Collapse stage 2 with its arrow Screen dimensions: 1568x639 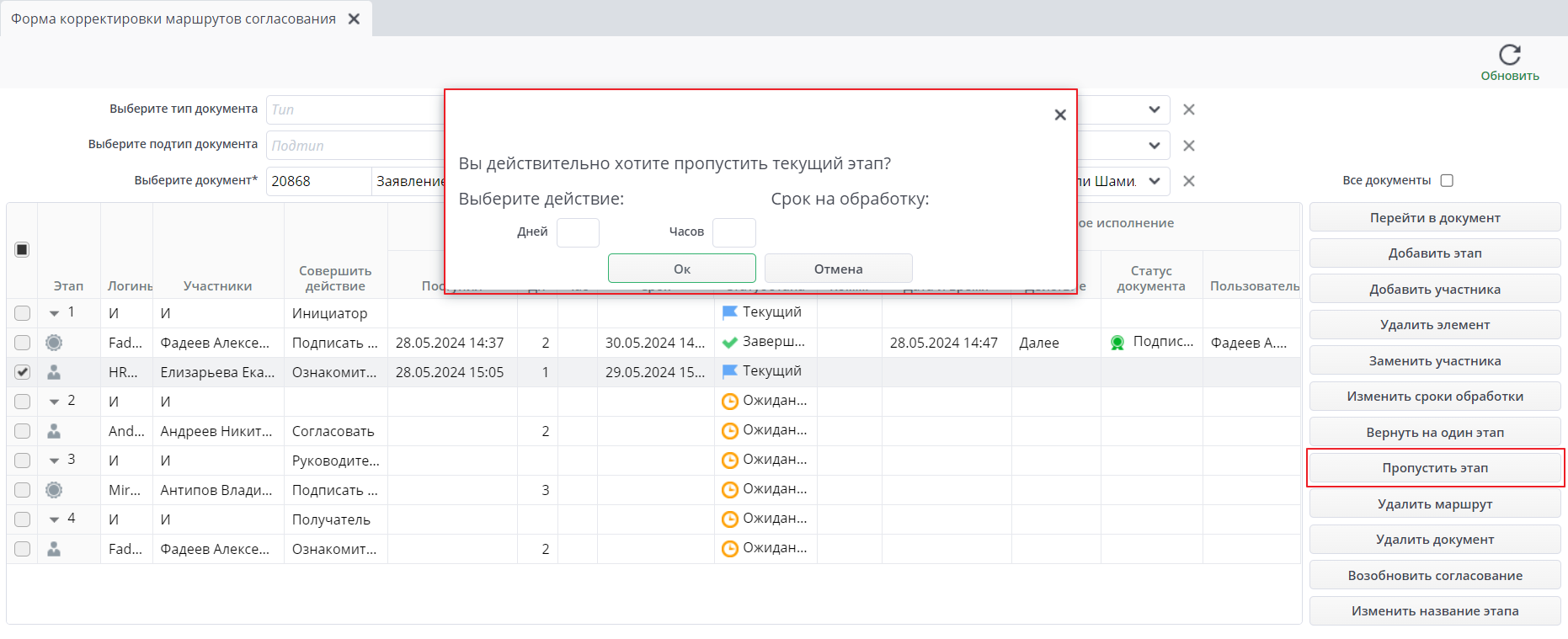click(54, 402)
